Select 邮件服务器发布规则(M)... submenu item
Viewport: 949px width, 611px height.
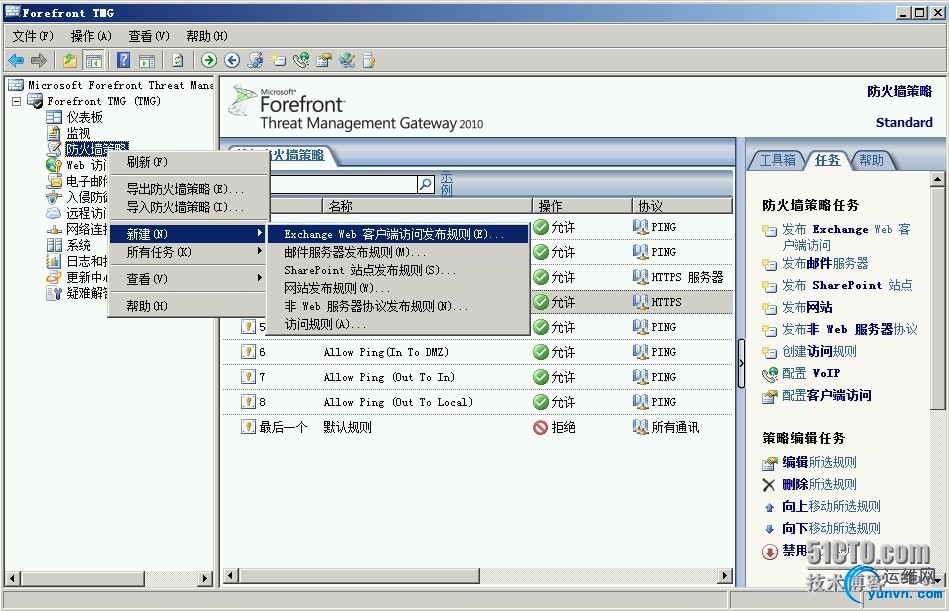click(398, 252)
